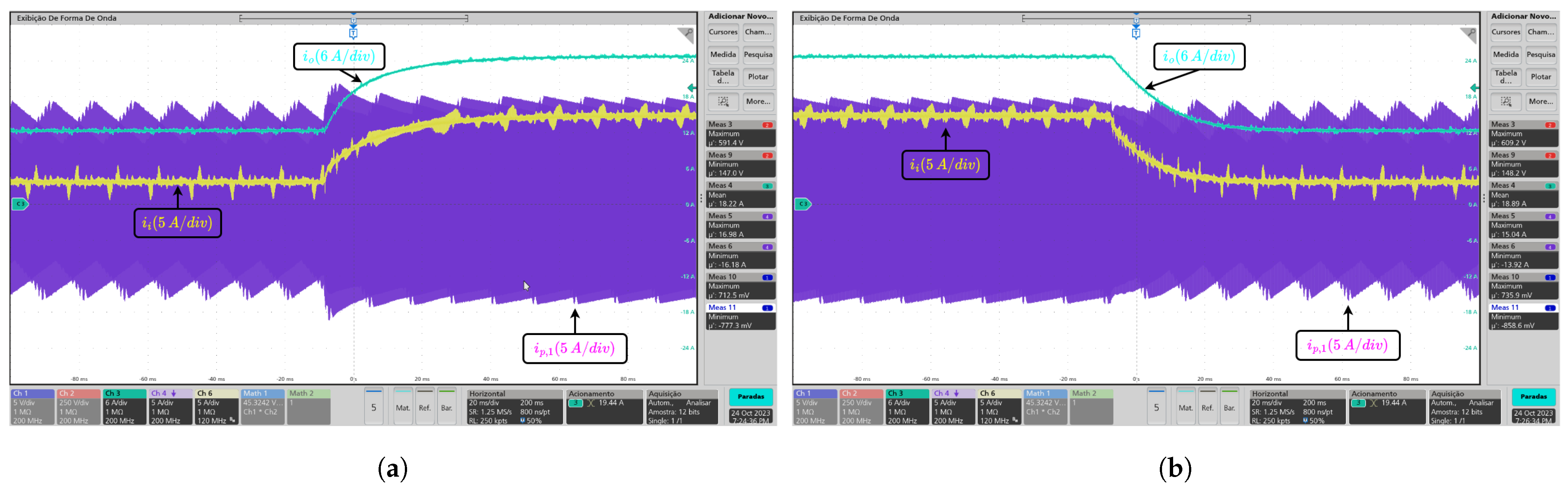
Task: Click the zoom box icon in left scope
Action: point(722,102)
